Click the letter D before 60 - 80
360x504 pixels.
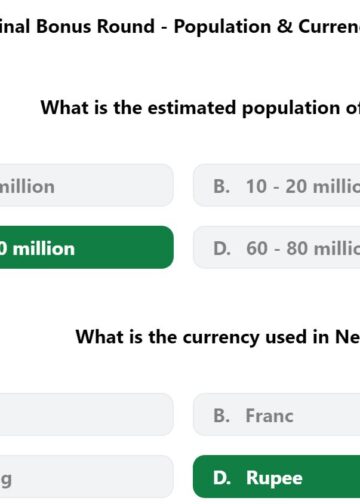pos(222,248)
